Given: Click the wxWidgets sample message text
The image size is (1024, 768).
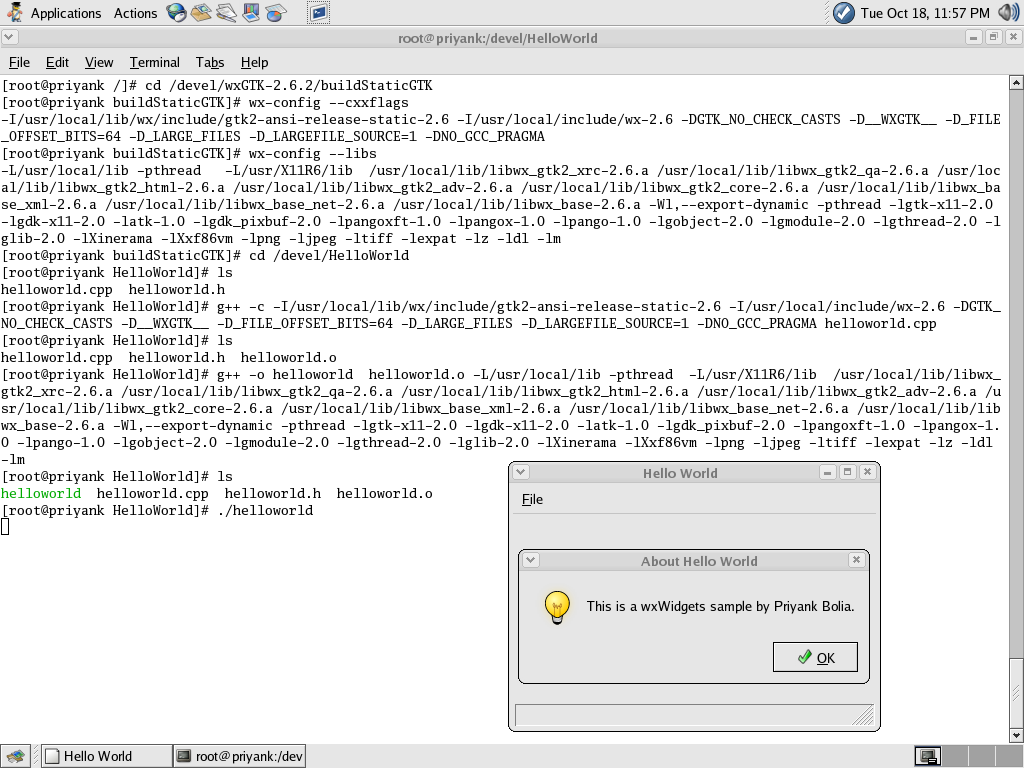Looking at the screenshot, I should (720, 607).
